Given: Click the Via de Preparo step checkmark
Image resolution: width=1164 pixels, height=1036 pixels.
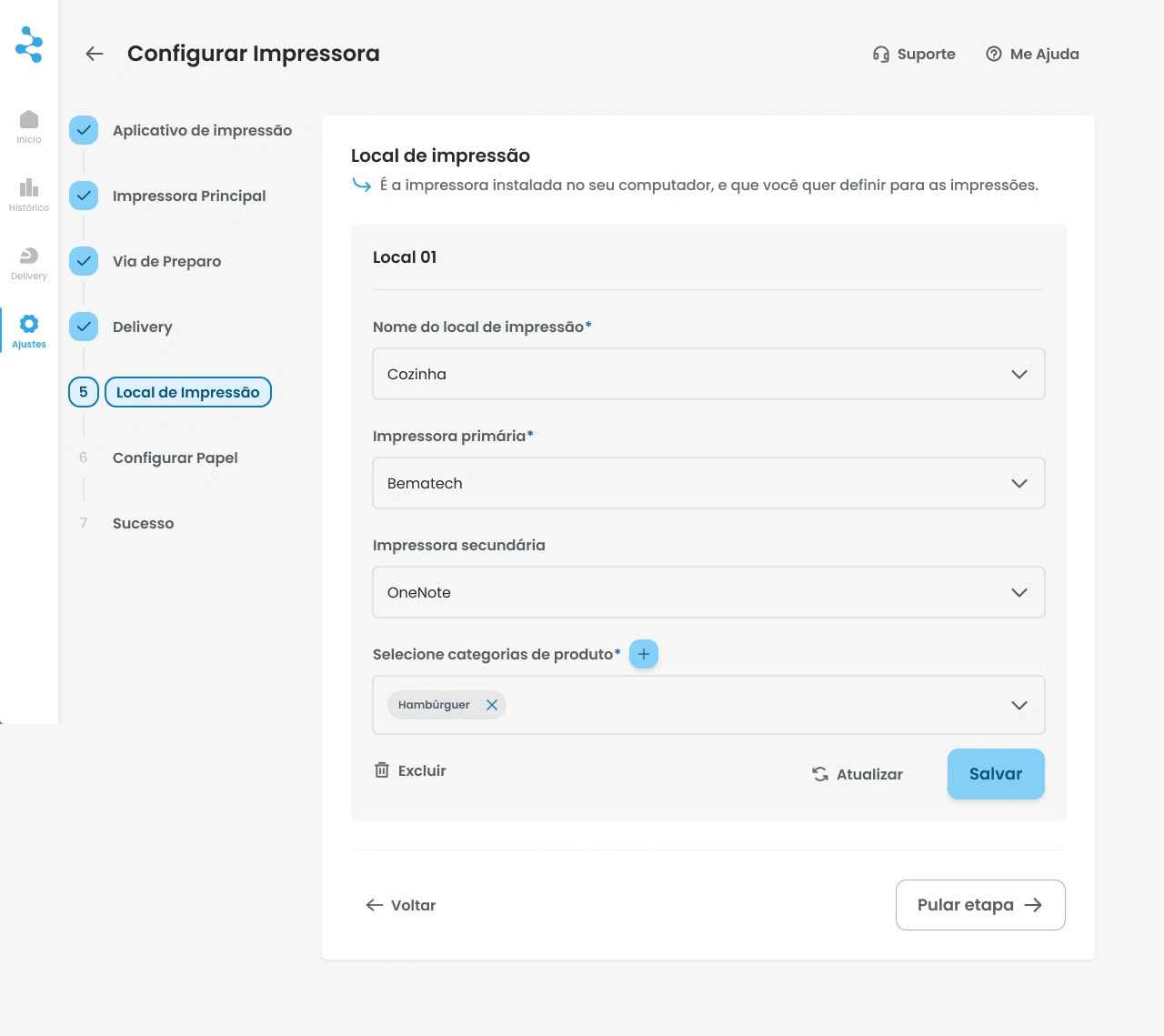Looking at the screenshot, I should click(84, 261).
